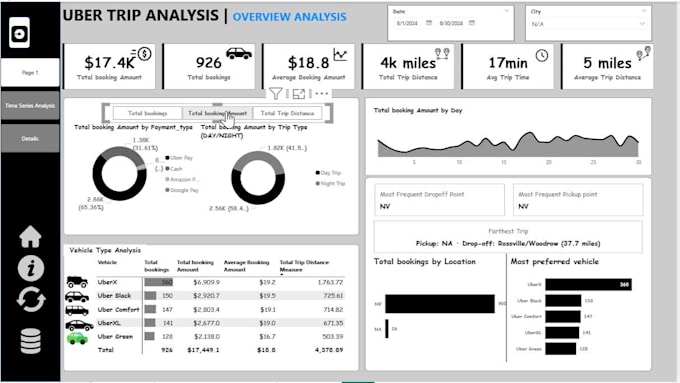Click the Most Frequent Dropoff Point card
This screenshot has width=680, height=383.
pos(439,200)
